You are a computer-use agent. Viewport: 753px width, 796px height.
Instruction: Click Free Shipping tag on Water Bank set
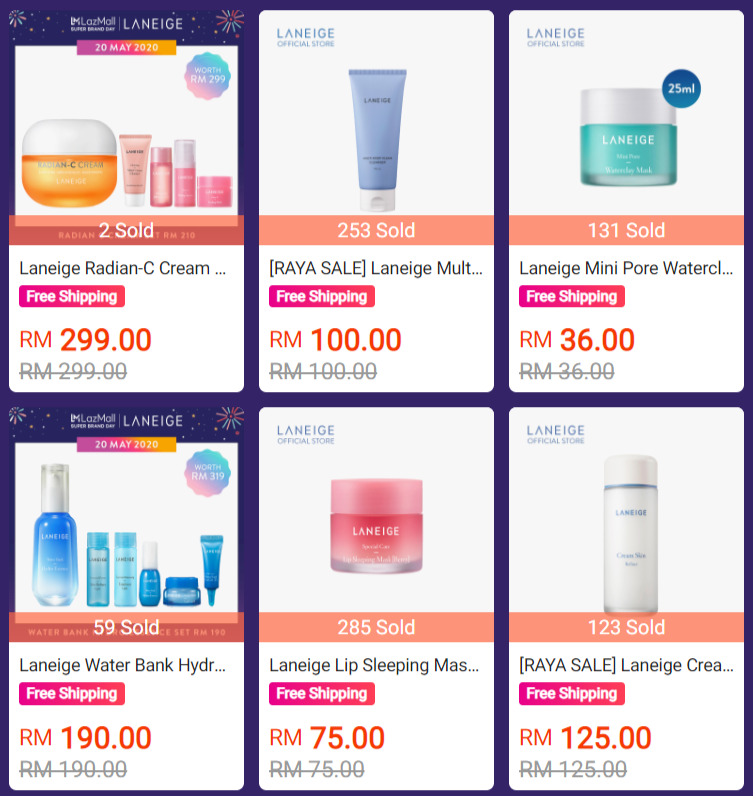pos(72,693)
